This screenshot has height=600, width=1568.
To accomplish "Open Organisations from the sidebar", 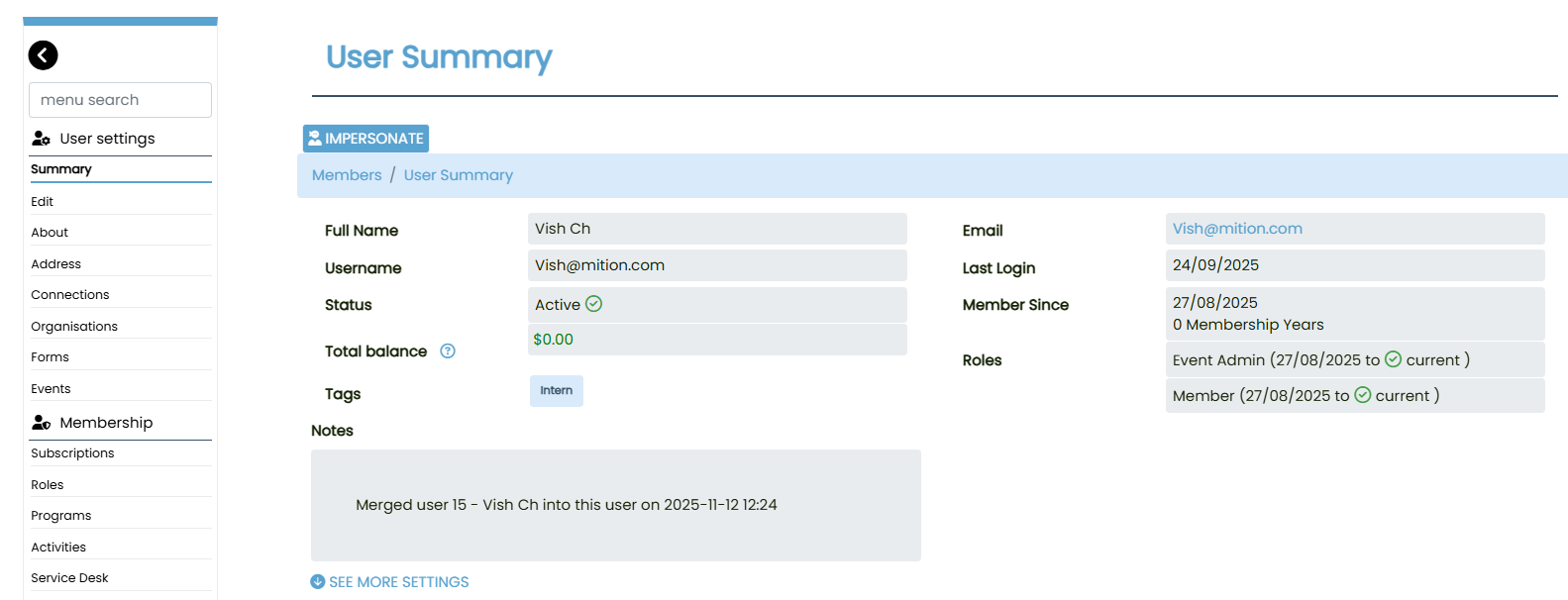I will pyautogui.click(x=74, y=327).
